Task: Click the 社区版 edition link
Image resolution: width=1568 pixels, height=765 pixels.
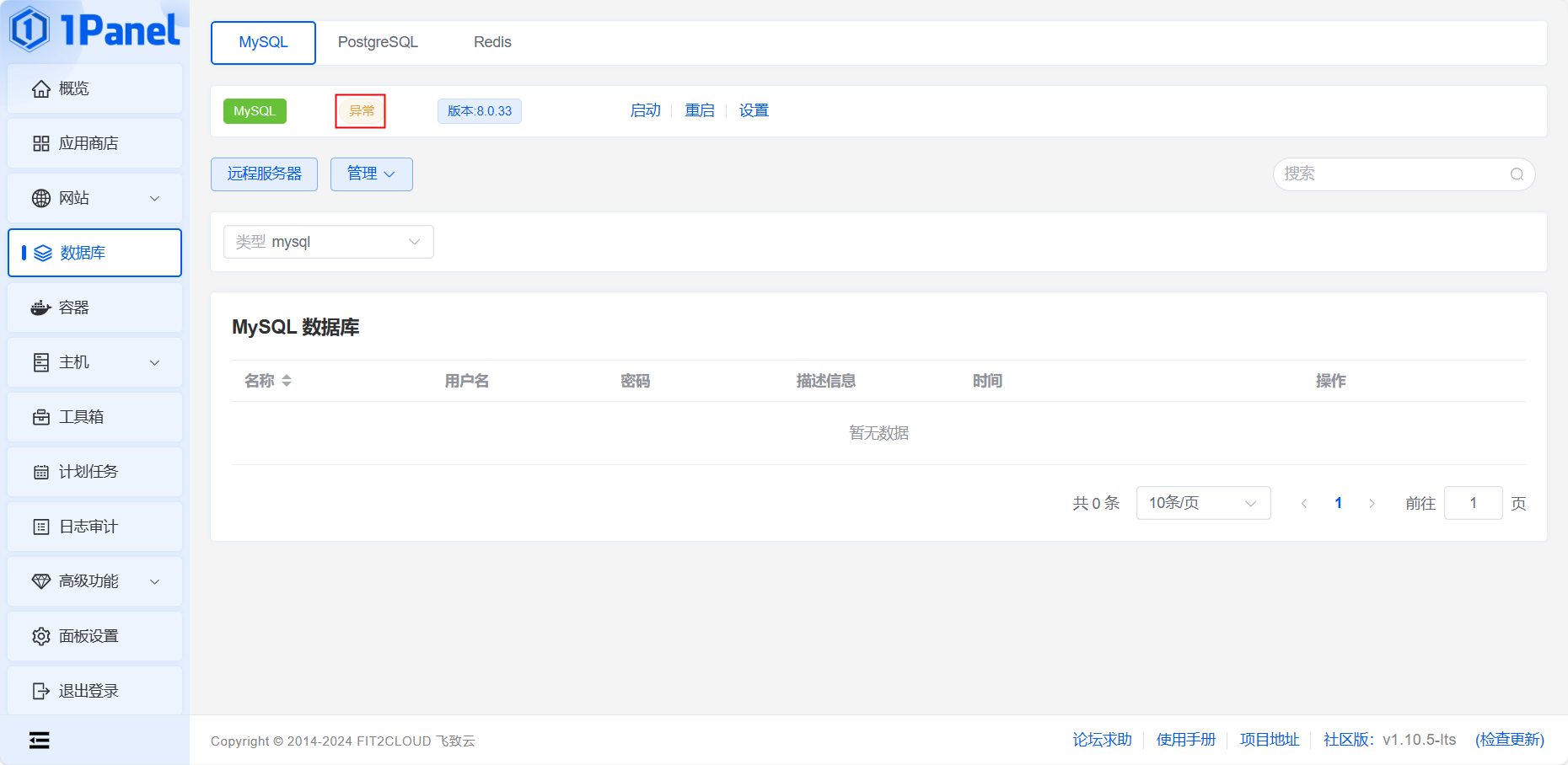Action: click(x=1349, y=740)
